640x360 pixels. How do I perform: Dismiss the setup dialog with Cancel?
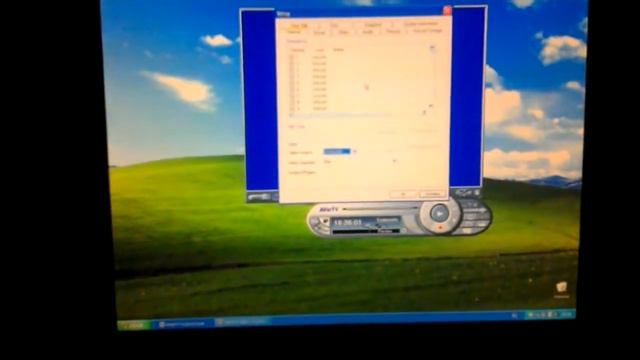click(x=432, y=194)
